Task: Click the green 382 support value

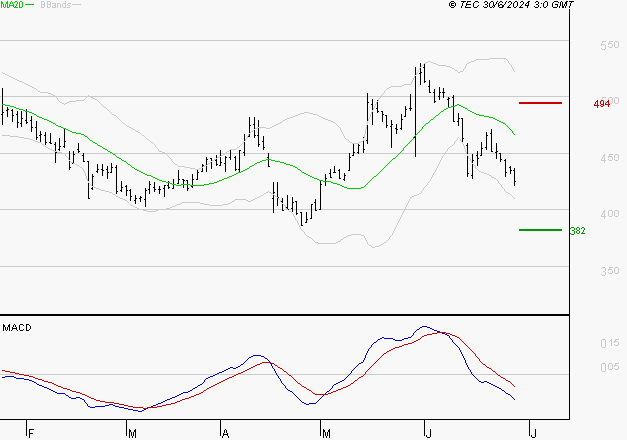Action: 578,231
